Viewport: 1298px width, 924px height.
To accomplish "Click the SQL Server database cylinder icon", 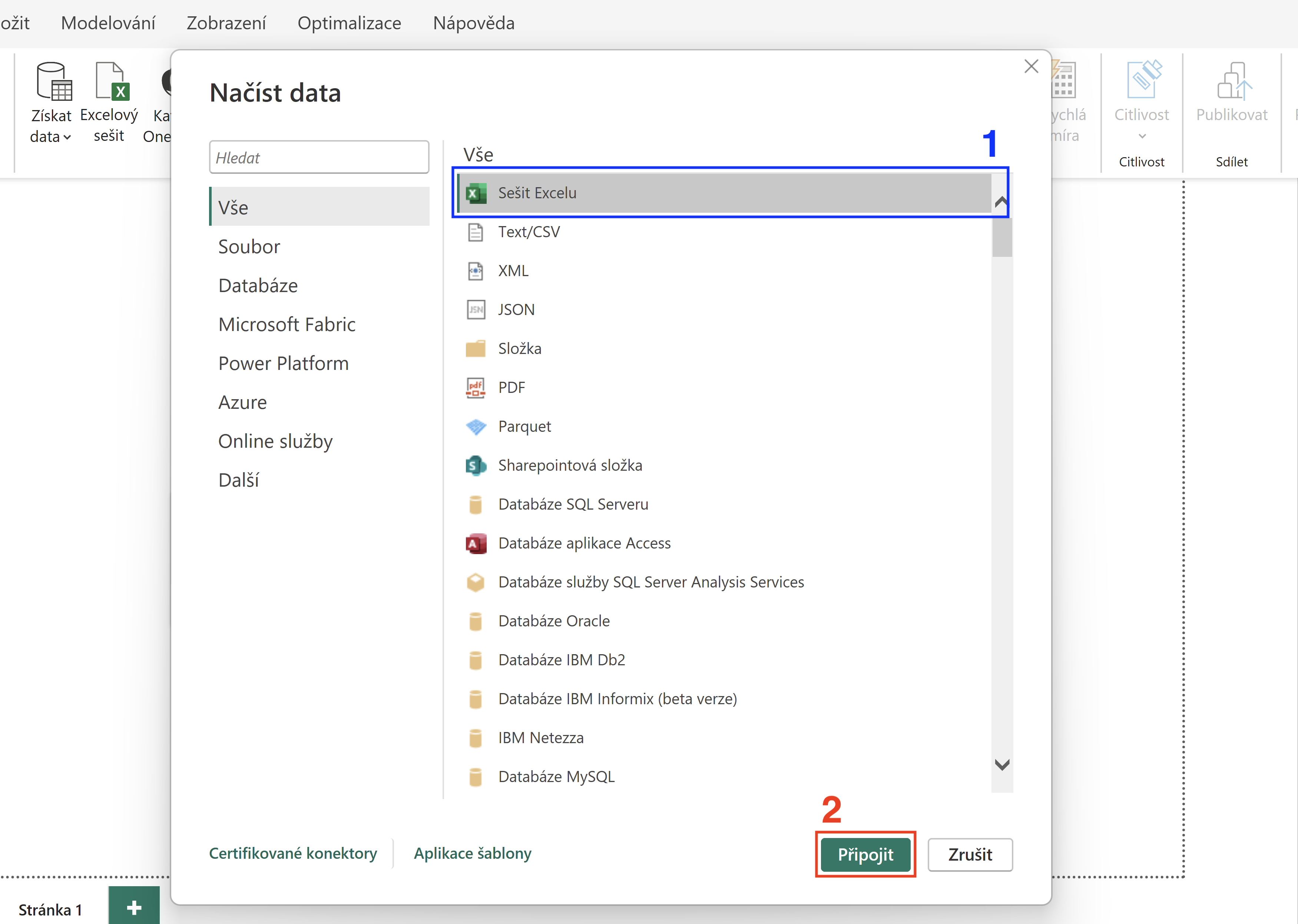I will 476,504.
